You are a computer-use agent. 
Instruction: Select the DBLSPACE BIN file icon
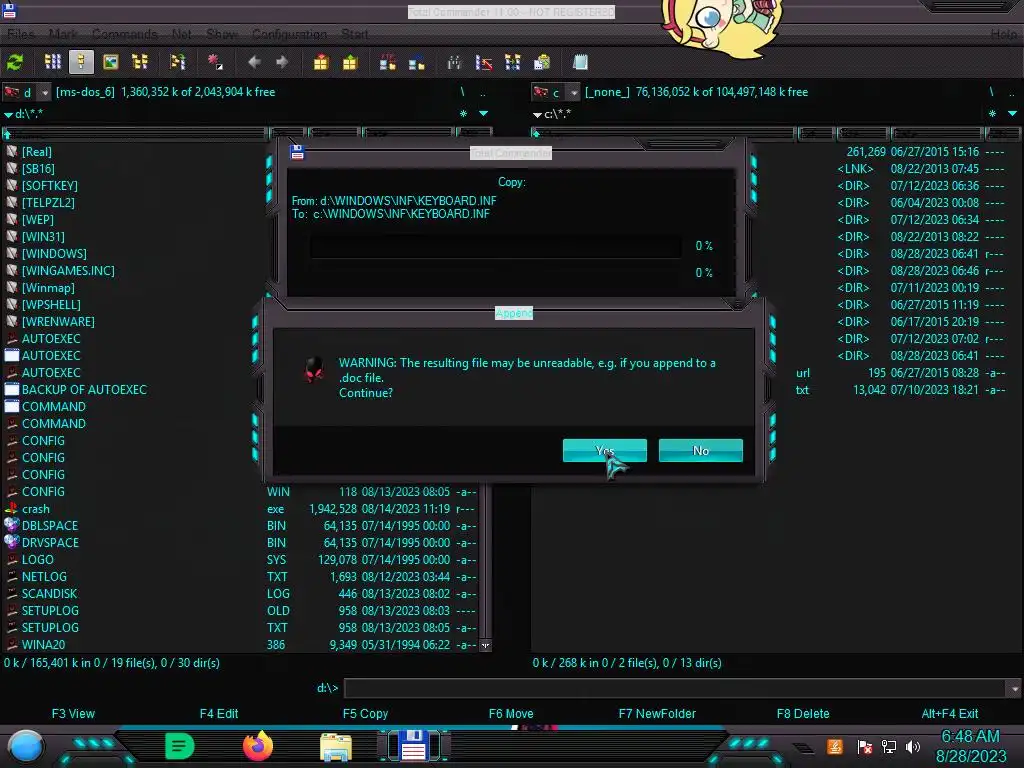click(x=12, y=525)
